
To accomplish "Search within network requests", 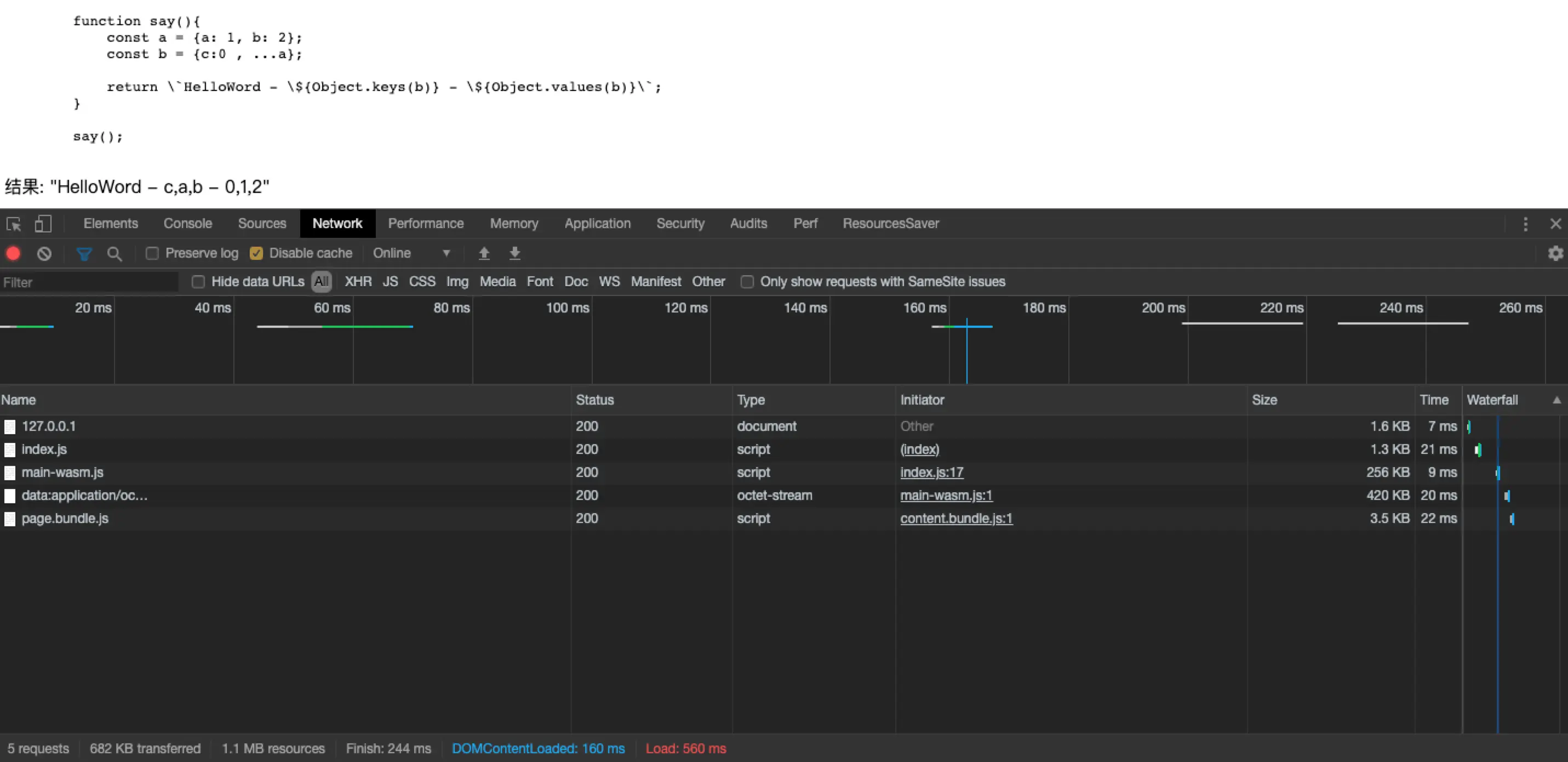I will click(115, 254).
